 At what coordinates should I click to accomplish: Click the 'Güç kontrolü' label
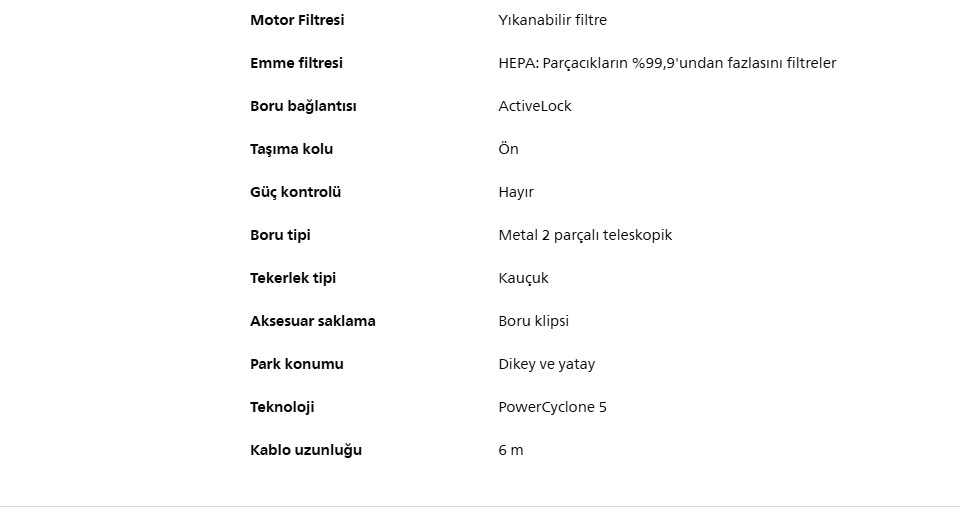pyautogui.click(x=295, y=192)
